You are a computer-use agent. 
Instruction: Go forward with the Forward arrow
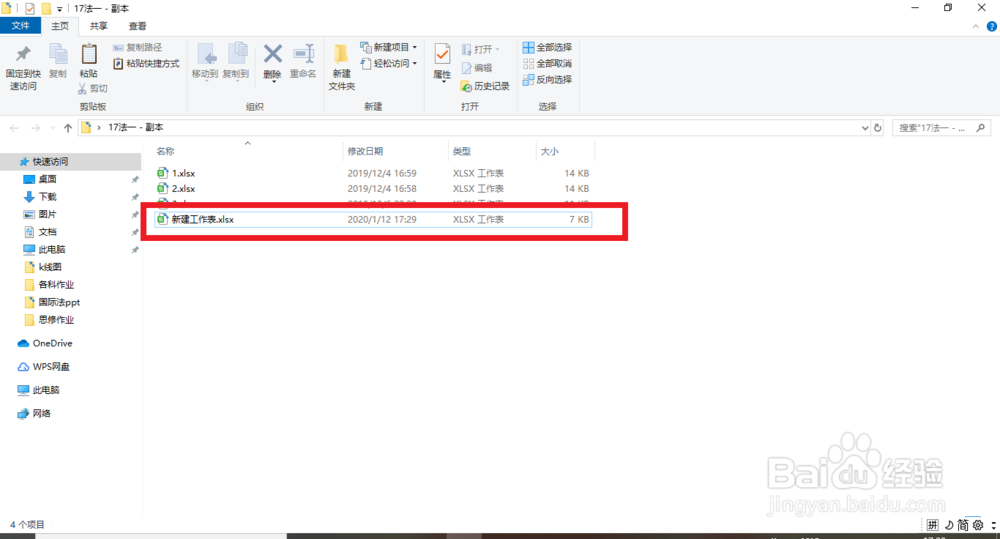[35, 128]
